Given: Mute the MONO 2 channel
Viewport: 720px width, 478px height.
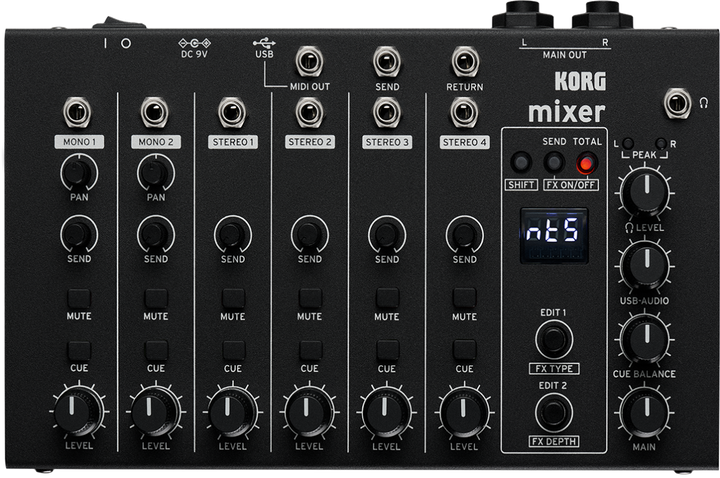Looking at the screenshot, I should coord(156,298).
